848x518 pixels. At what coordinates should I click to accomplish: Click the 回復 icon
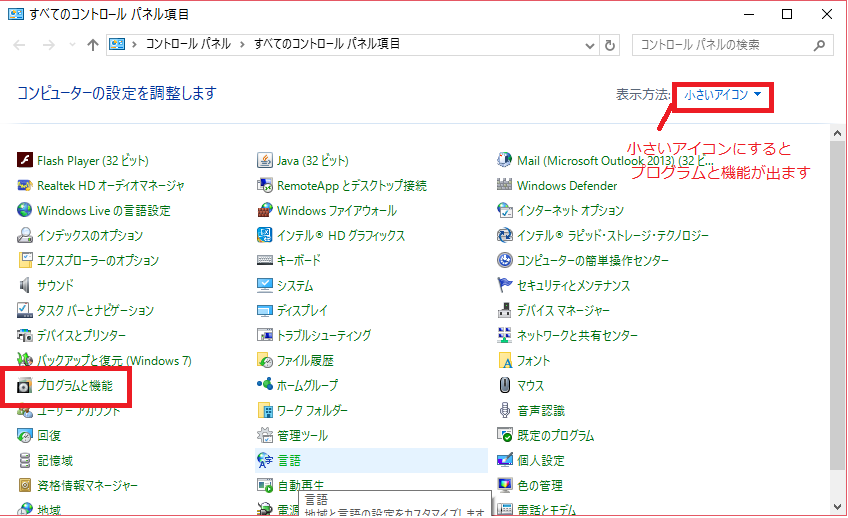coord(25,435)
